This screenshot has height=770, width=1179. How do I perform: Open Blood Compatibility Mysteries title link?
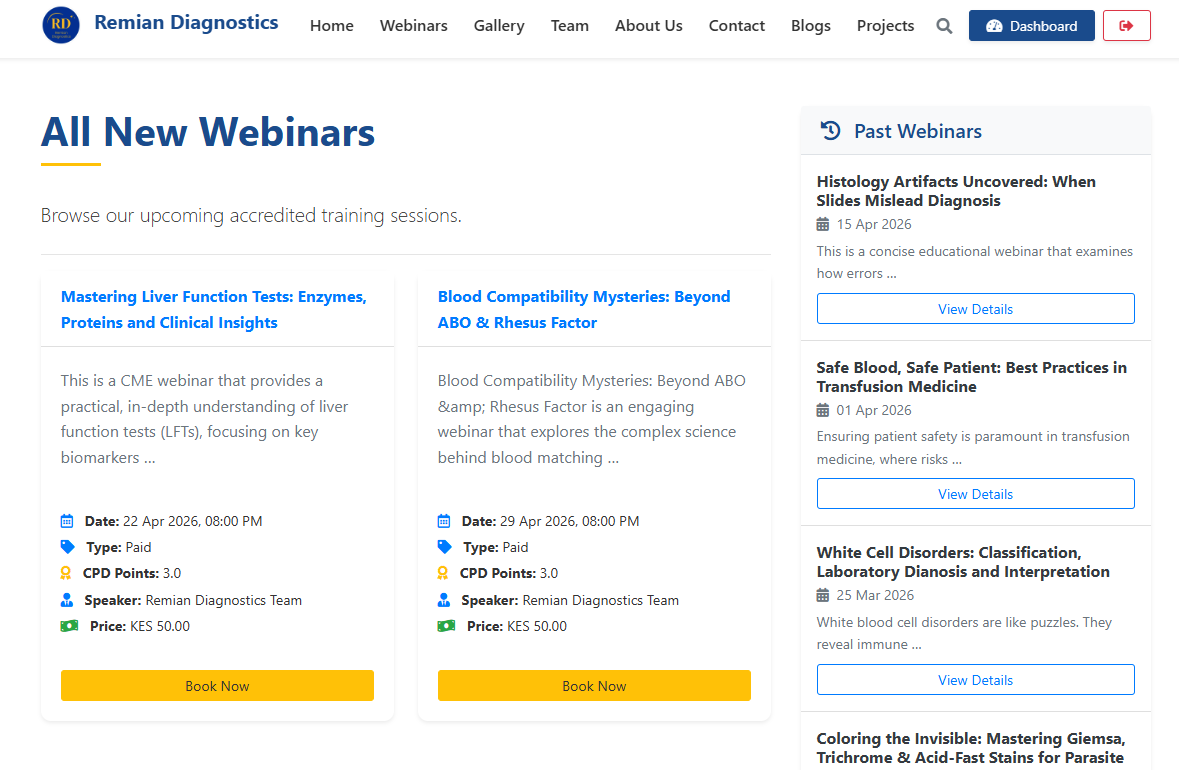pyautogui.click(x=583, y=309)
